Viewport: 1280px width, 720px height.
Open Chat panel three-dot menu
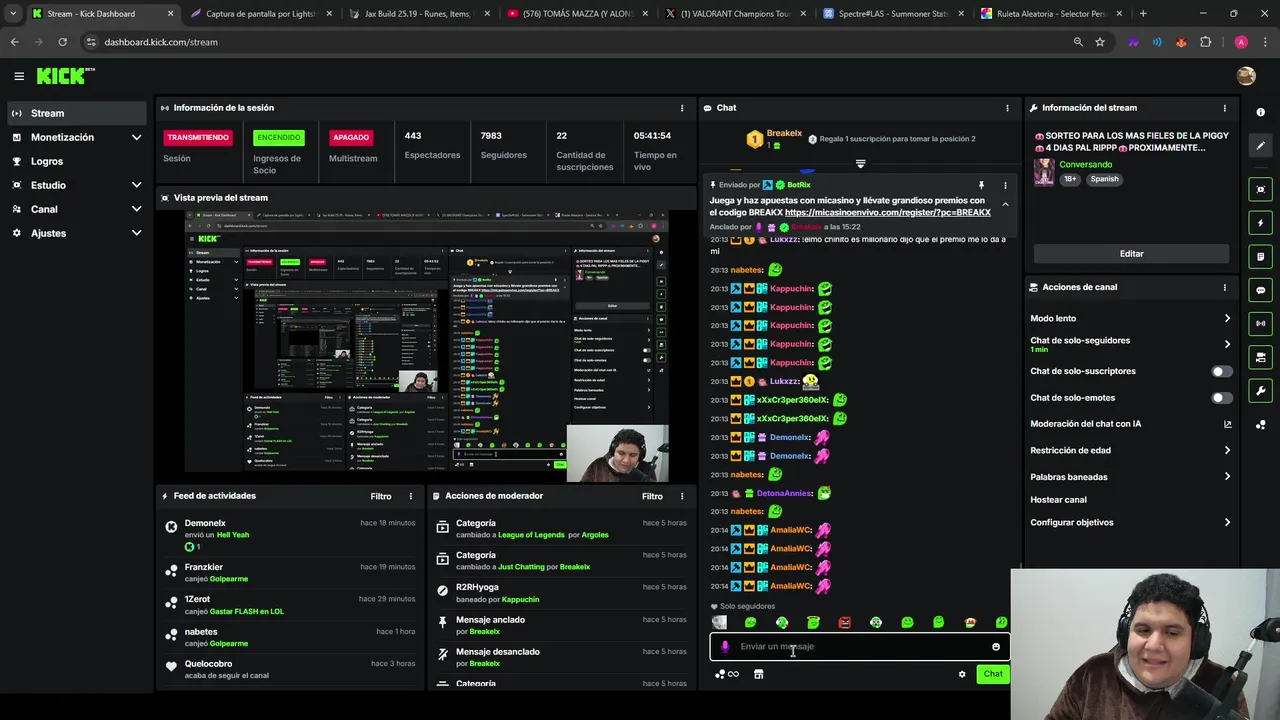(1007, 108)
